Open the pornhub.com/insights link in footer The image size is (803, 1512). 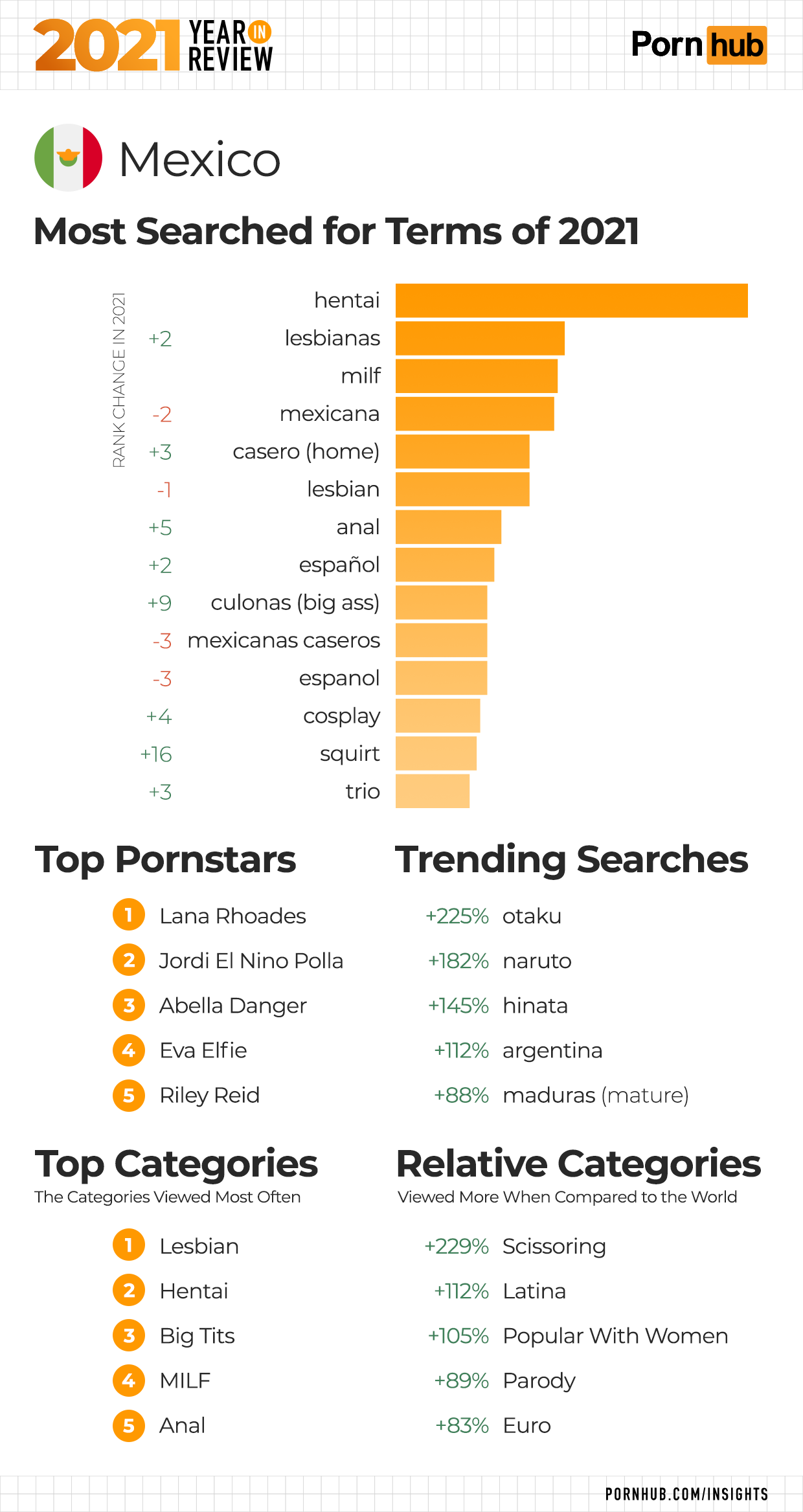[686, 1494]
